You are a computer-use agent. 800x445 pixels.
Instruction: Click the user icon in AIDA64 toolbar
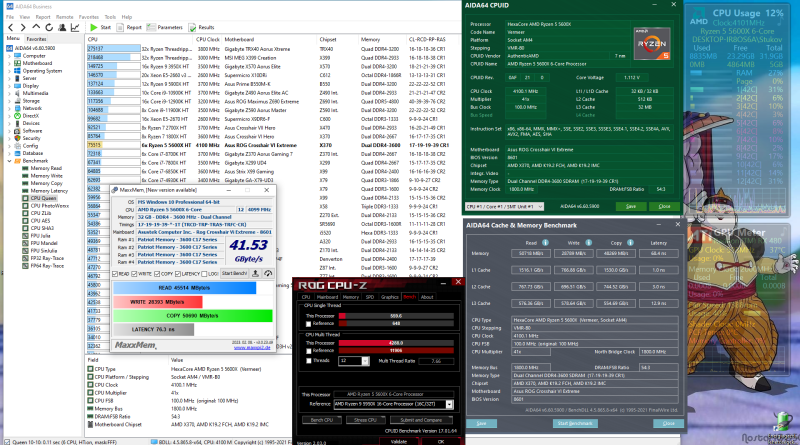[x=62, y=28]
